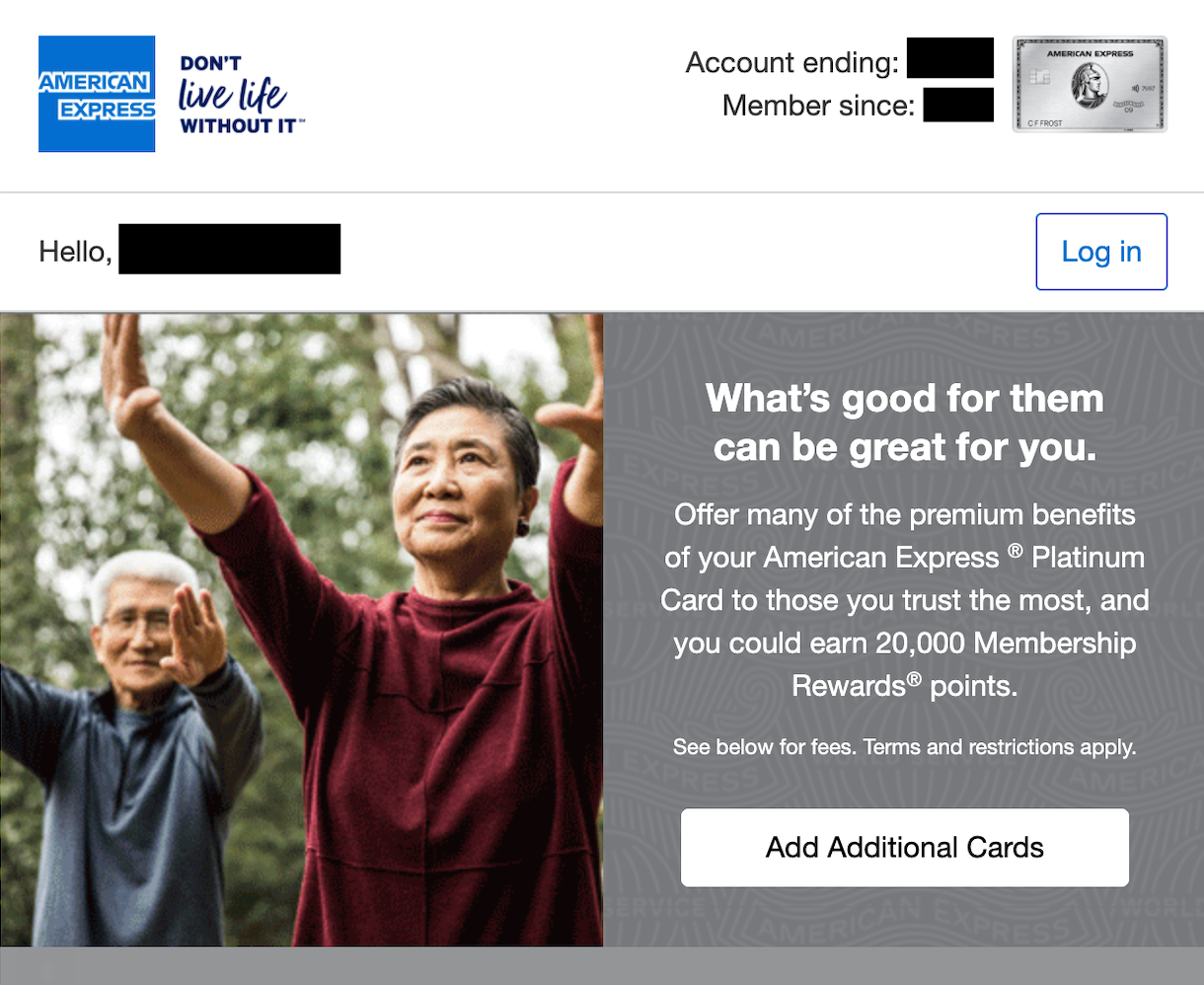
Task: Click the Account ending label
Action: (792, 62)
